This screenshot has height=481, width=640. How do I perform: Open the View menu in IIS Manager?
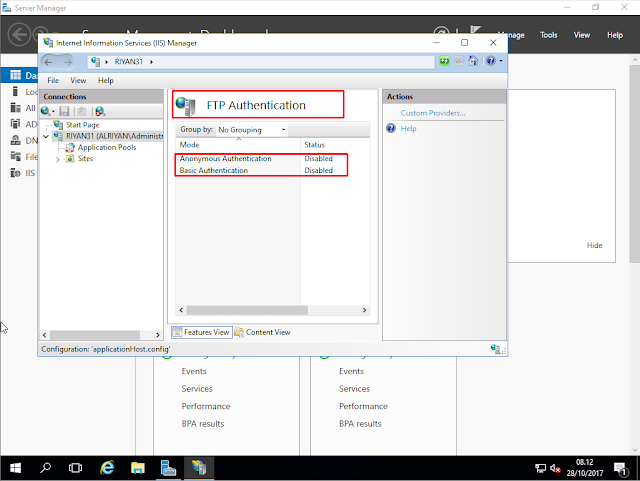click(x=78, y=80)
